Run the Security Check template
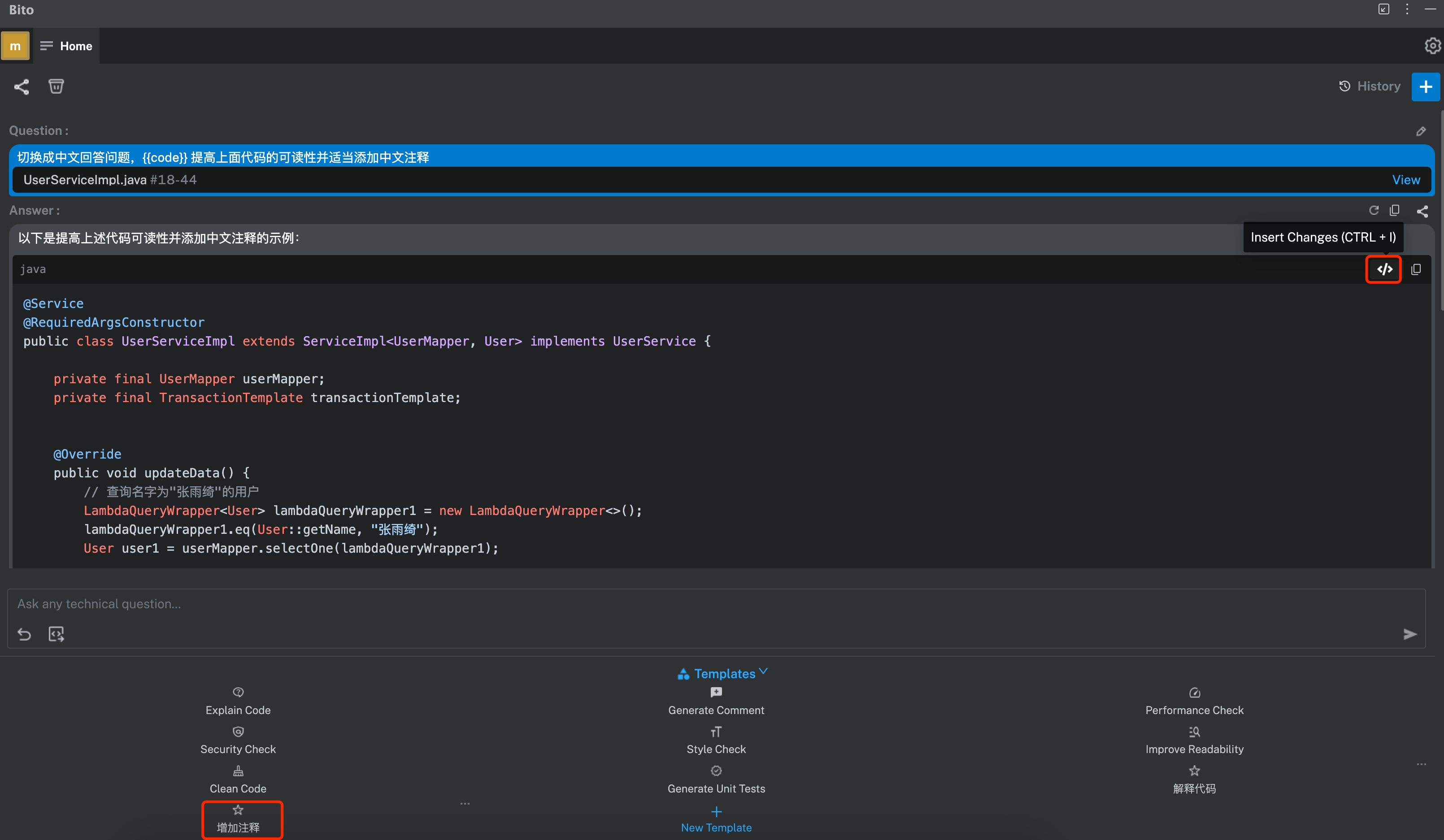 pos(238,741)
